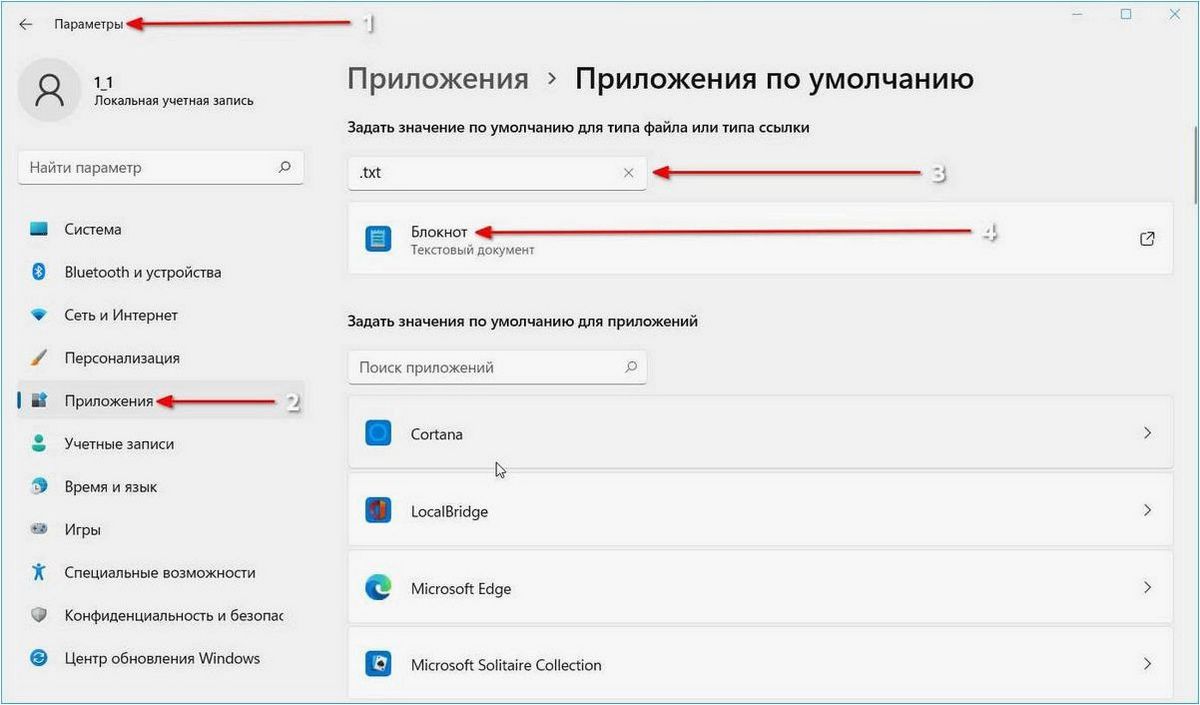Open the Время и язык section
Image resolution: width=1200 pixels, height=705 pixels.
(161, 487)
